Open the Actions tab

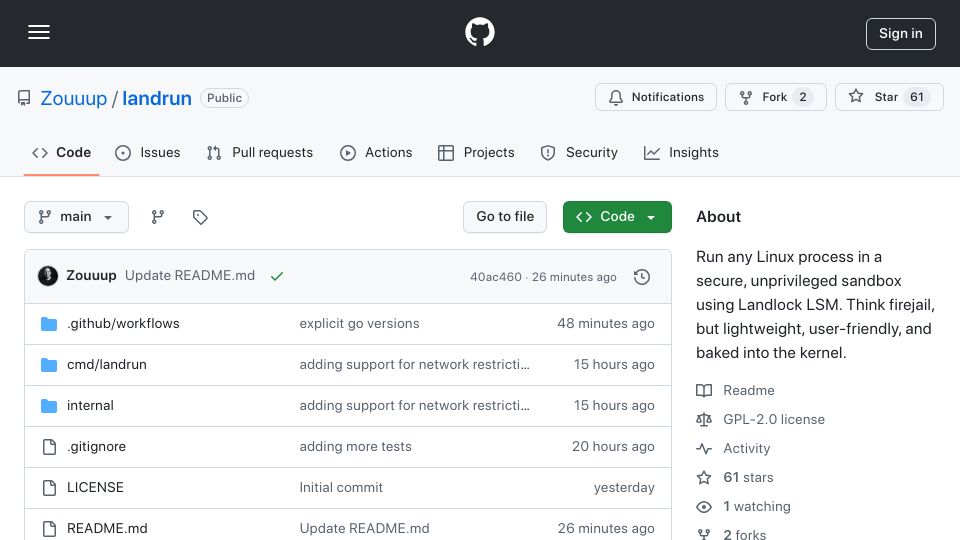(376, 152)
